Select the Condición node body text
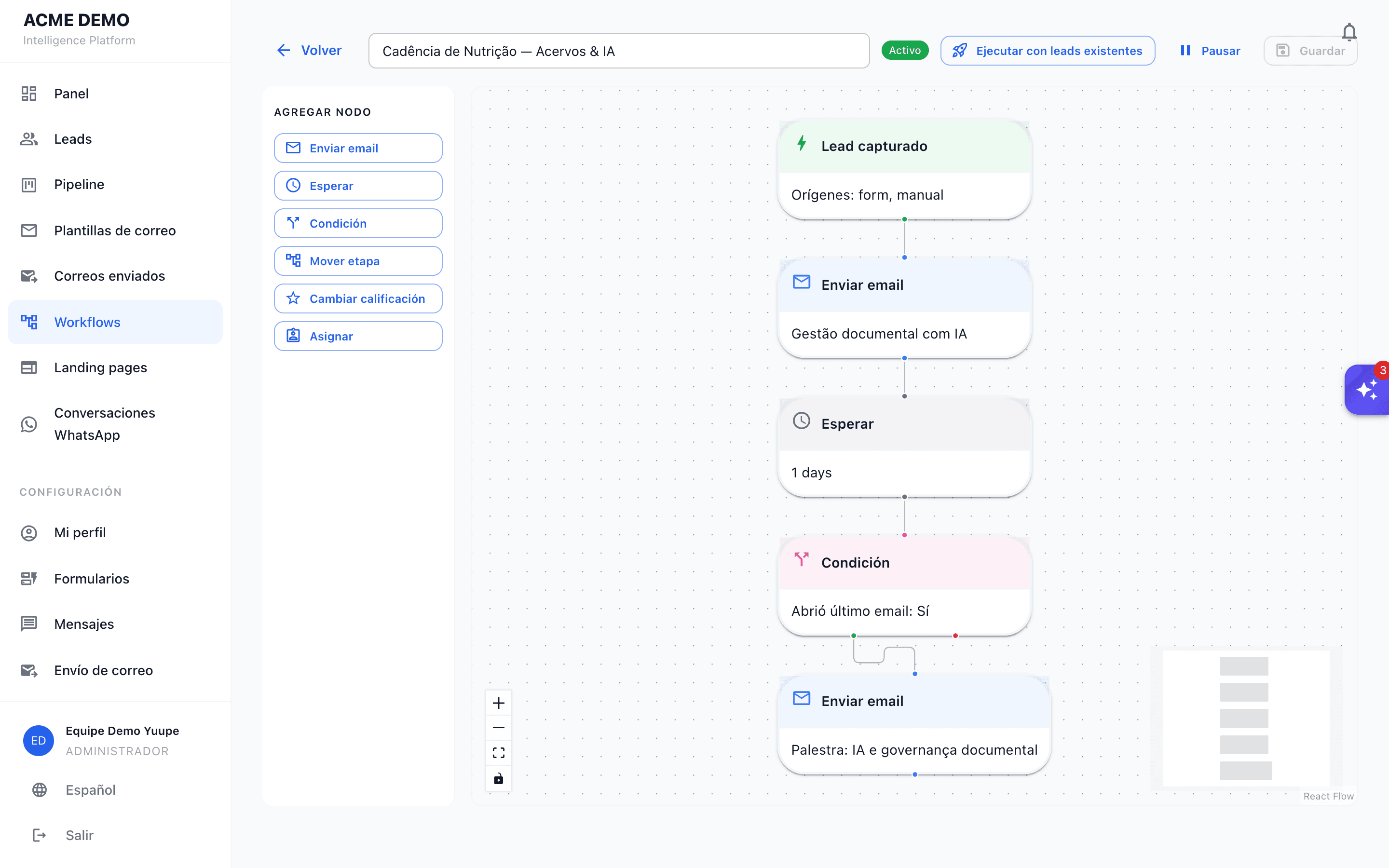The image size is (1389, 868). [x=860, y=611]
